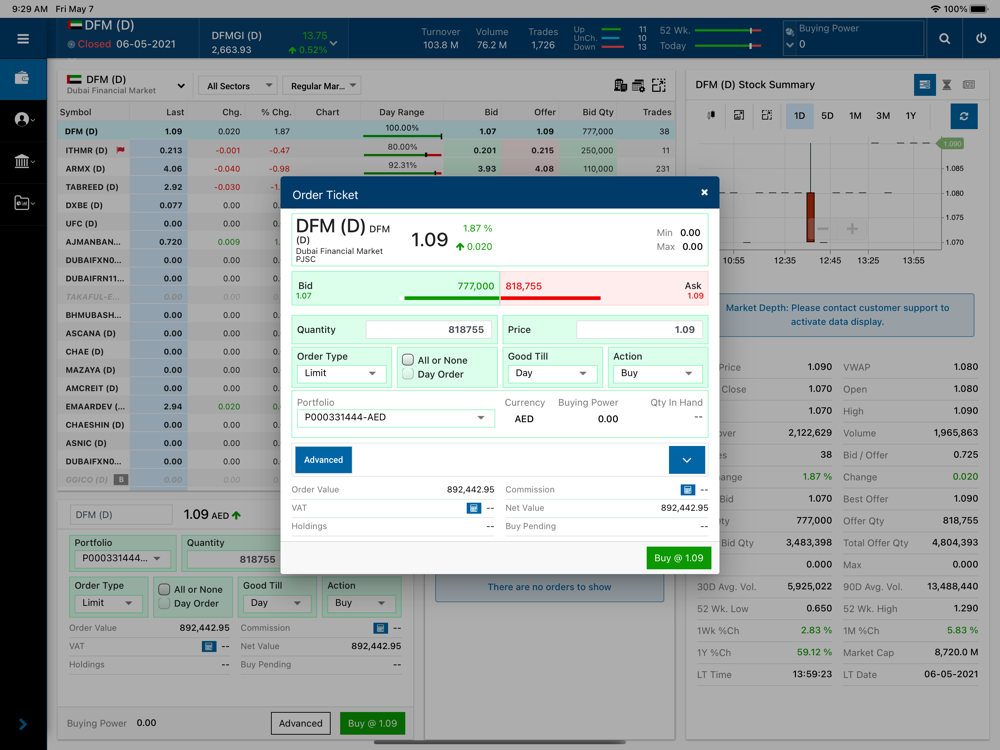Open the user account sidebar icon
Image resolution: width=1000 pixels, height=750 pixels.
point(22,119)
